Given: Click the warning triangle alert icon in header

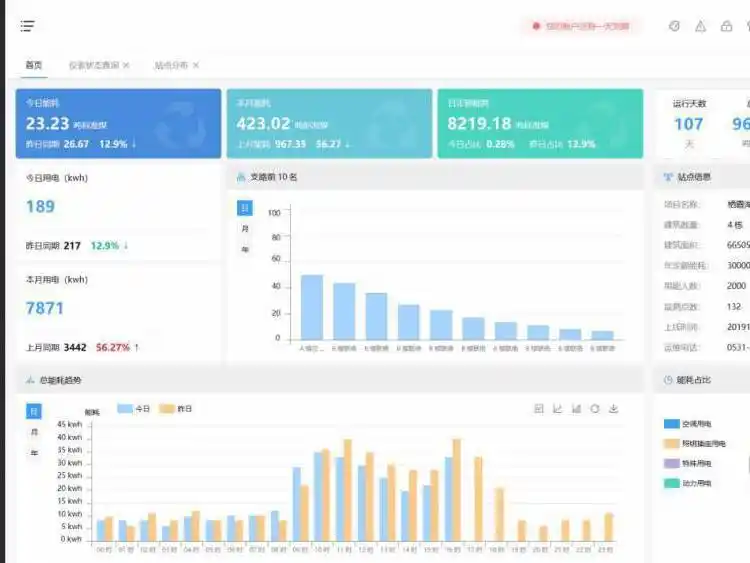Looking at the screenshot, I should tap(701, 26).
